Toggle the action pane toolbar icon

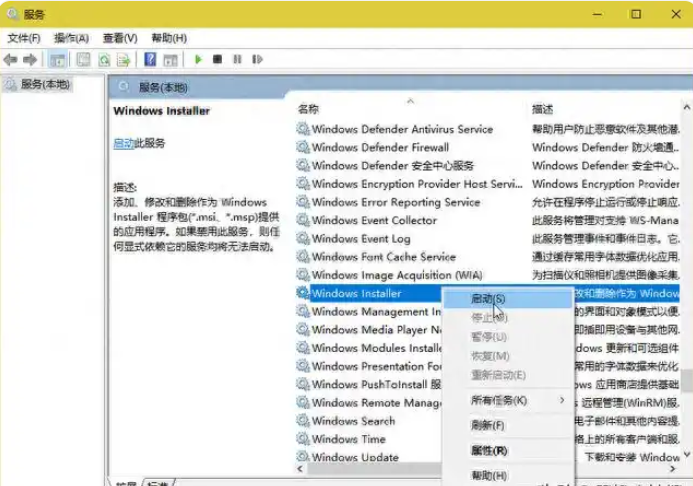pyautogui.click(x=170, y=60)
